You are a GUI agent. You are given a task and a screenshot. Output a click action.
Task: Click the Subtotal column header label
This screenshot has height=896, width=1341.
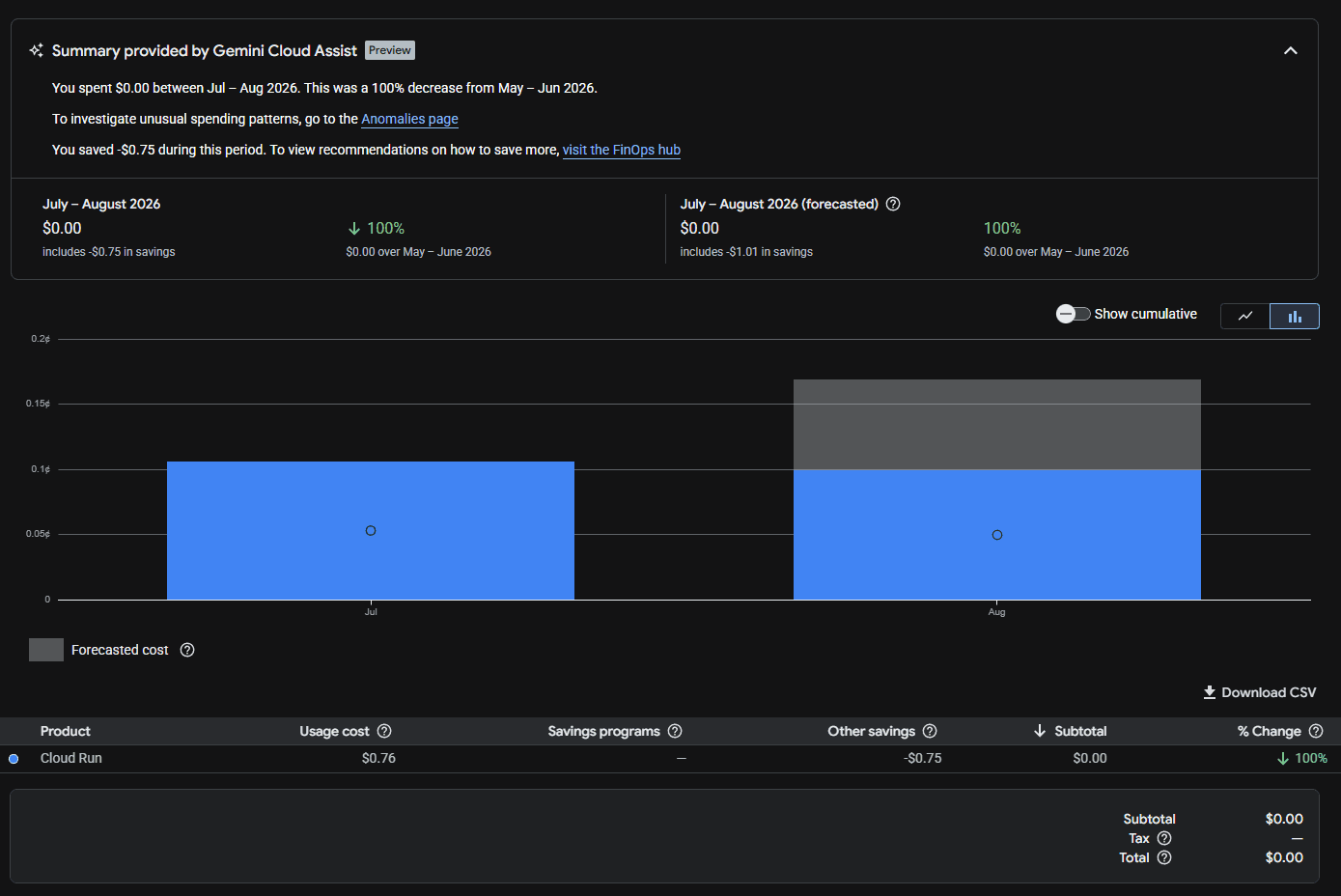(x=1080, y=731)
